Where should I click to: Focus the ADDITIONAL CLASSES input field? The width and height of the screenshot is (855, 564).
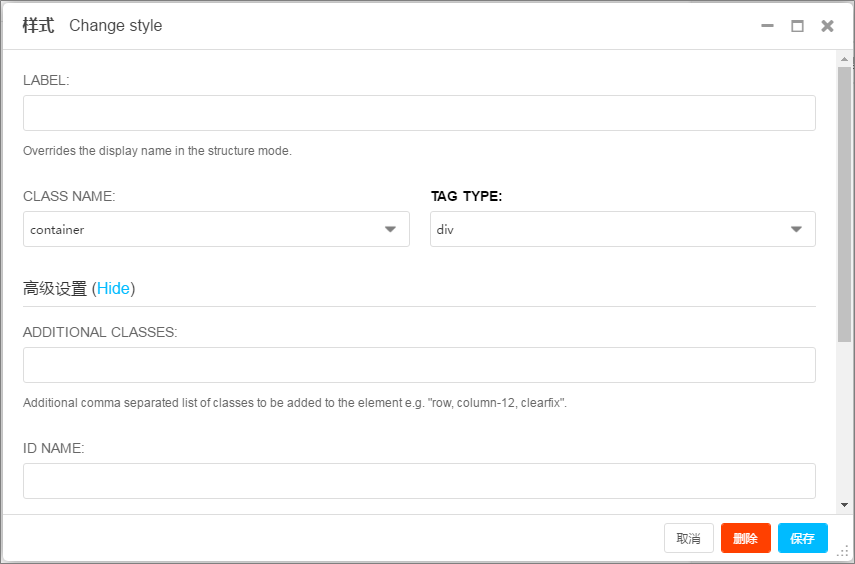pos(419,365)
